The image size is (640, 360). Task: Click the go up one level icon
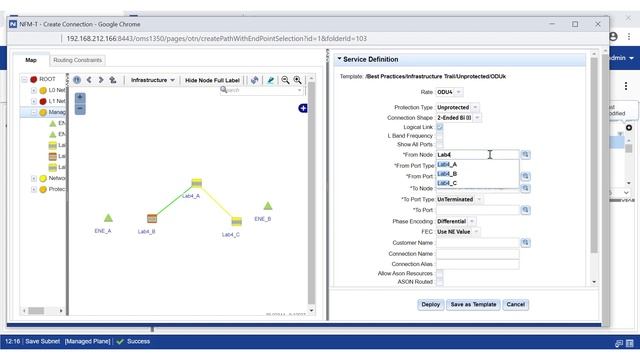click(x=113, y=80)
